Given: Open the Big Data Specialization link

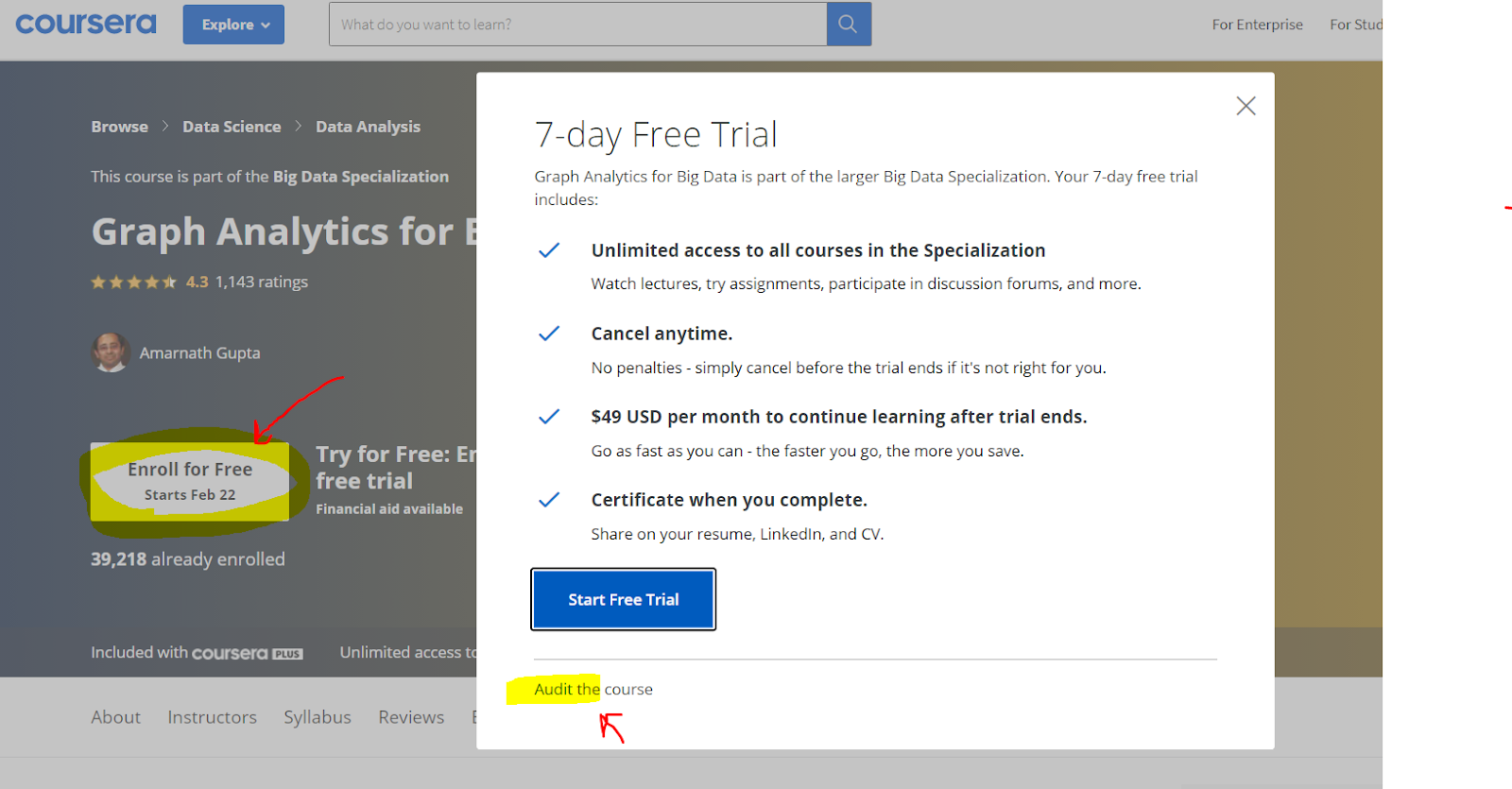Looking at the screenshot, I should tap(361, 177).
